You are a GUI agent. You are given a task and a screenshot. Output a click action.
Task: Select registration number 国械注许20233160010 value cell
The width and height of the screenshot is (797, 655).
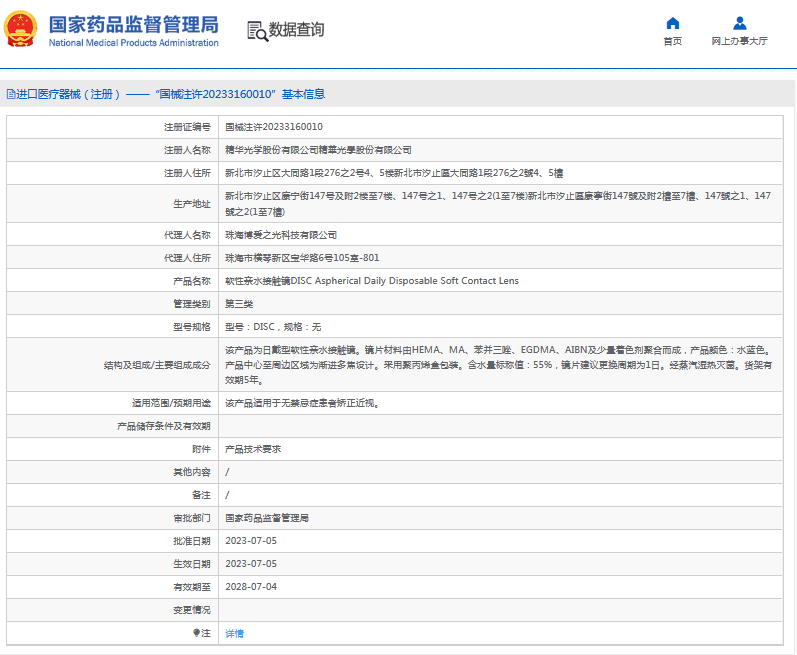tap(274, 127)
